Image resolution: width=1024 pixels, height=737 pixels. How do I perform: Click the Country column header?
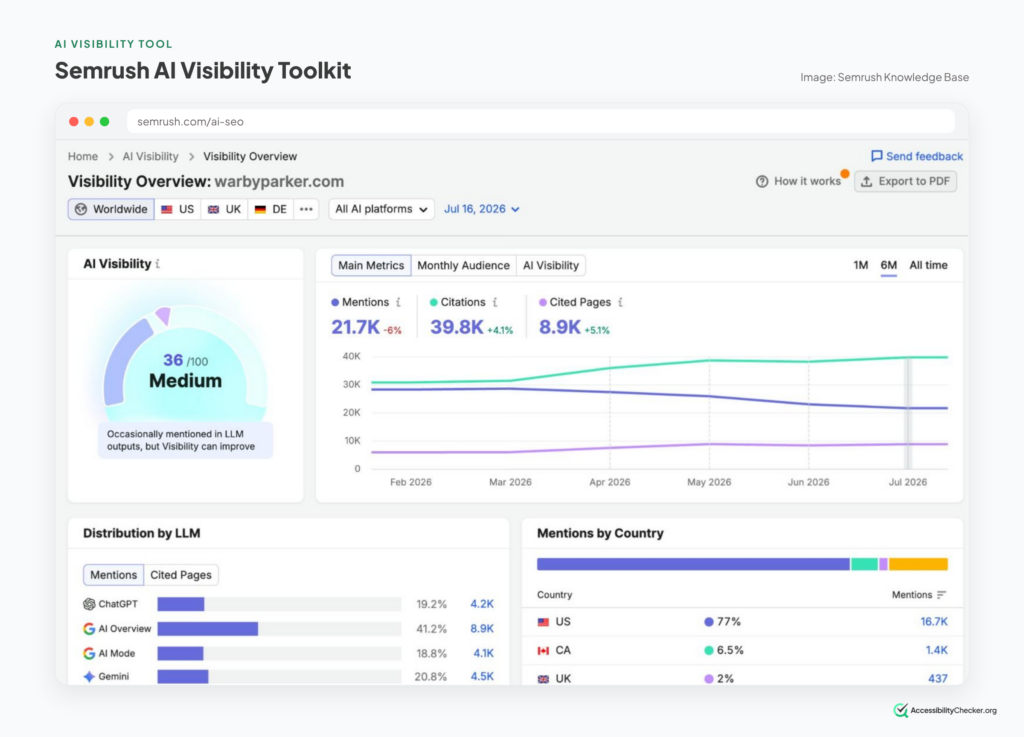[x=554, y=595]
